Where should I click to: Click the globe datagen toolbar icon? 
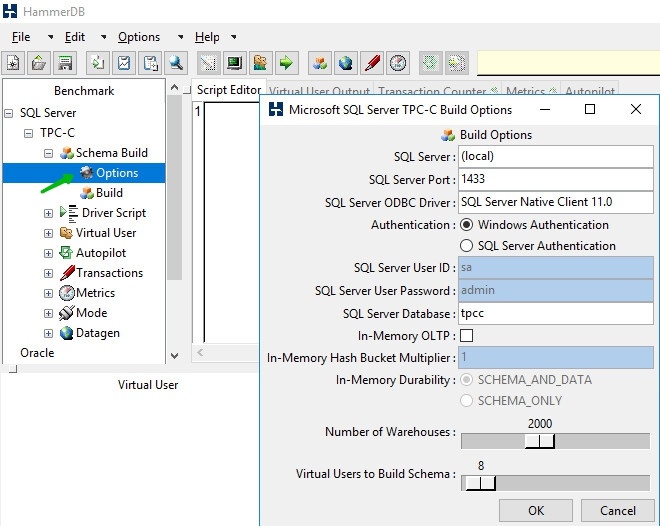pyautogui.click(x=346, y=63)
